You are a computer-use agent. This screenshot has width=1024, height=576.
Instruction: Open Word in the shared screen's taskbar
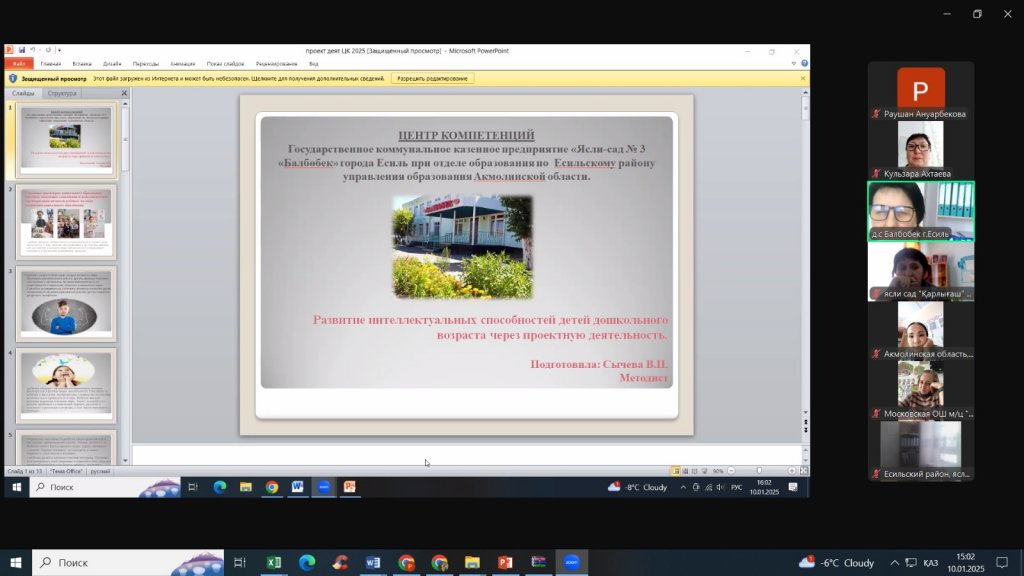point(298,487)
